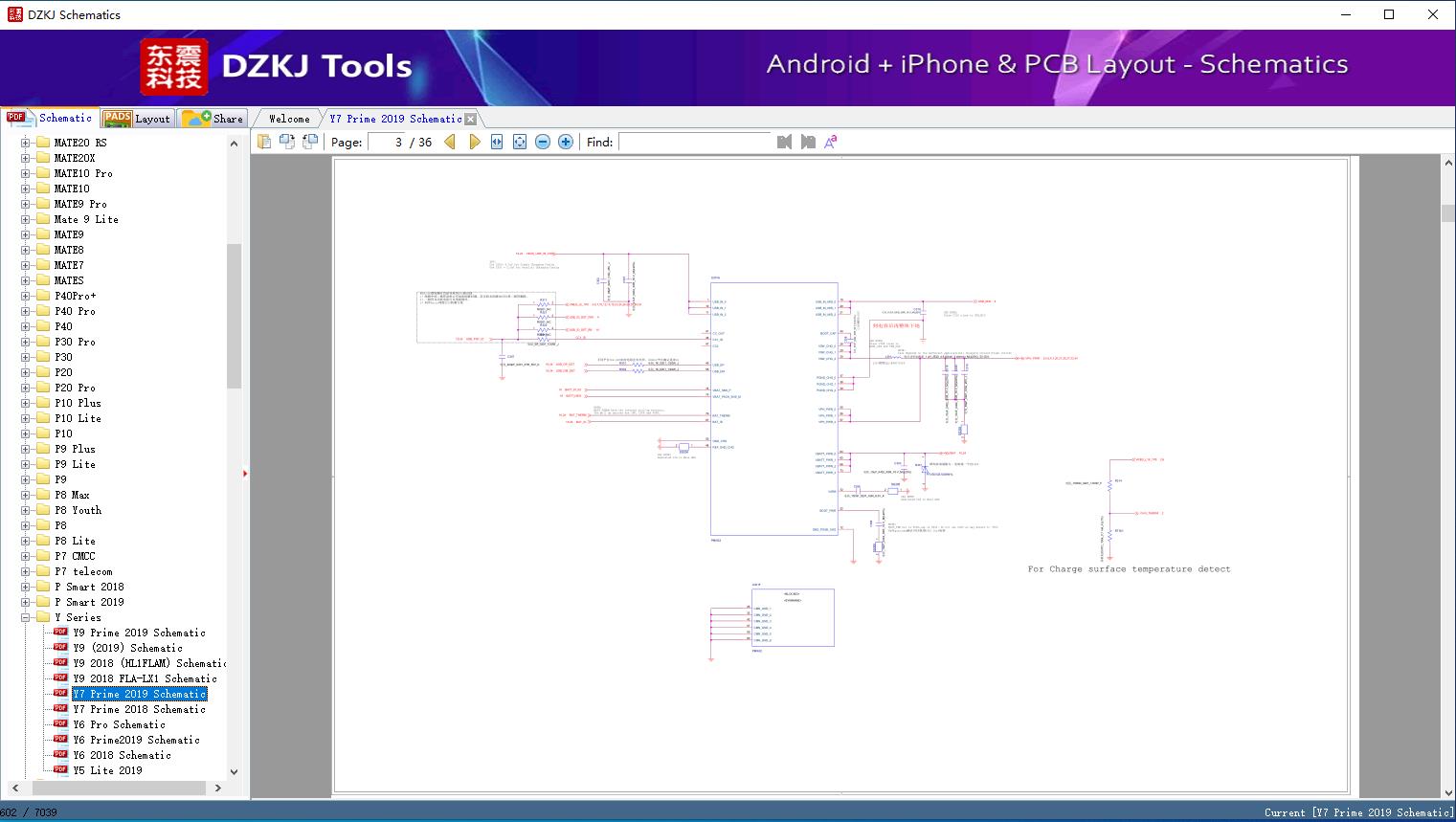Collapse the Y Series folder
This screenshot has width=1456, height=822.
[26, 617]
